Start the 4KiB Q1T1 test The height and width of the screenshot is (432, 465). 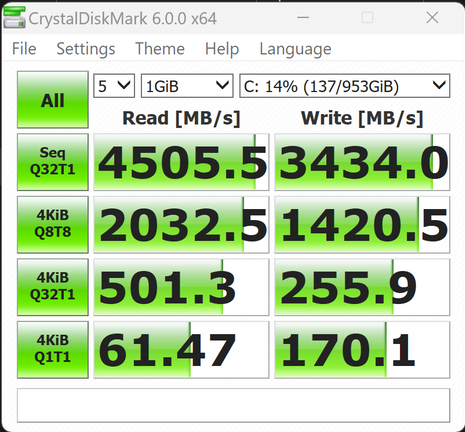click(x=53, y=349)
